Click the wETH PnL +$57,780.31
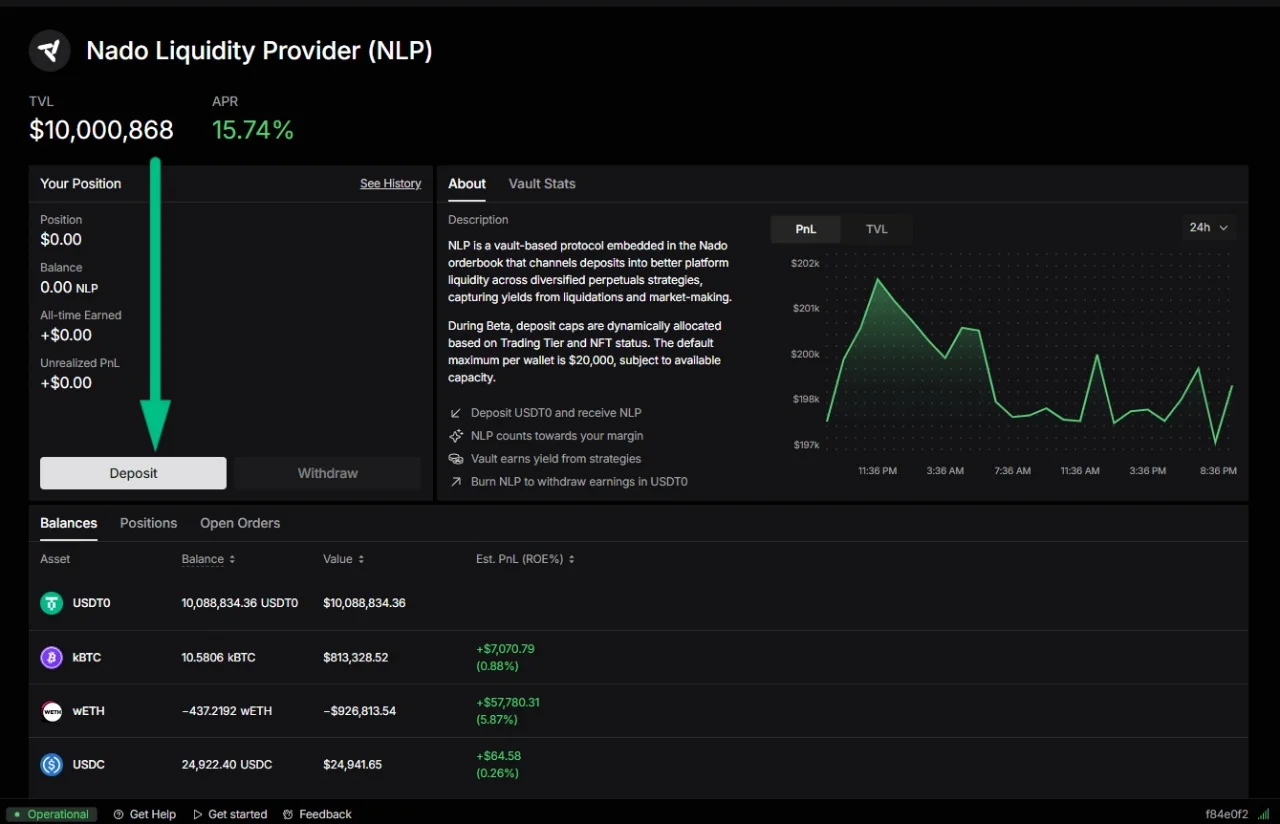Viewport: 1280px width, 824px height. [508, 702]
